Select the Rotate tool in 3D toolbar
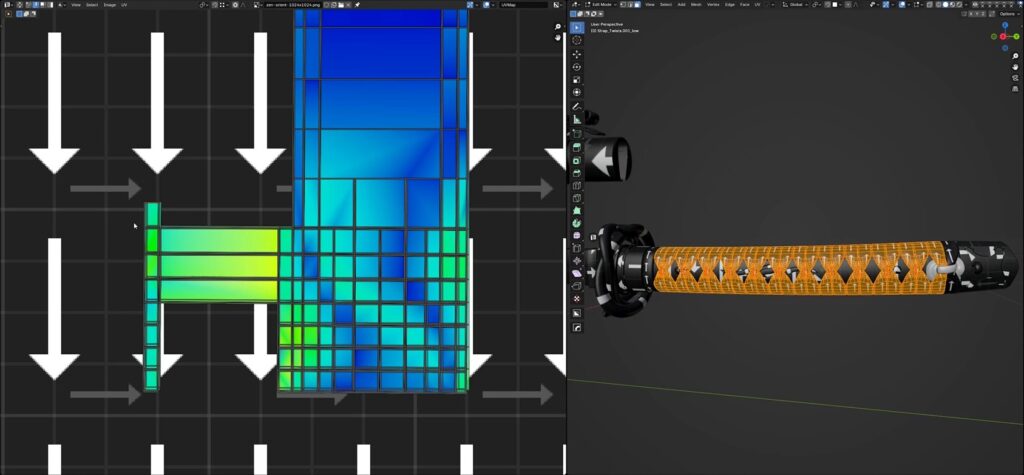The width and height of the screenshot is (1024, 475). point(577,67)
